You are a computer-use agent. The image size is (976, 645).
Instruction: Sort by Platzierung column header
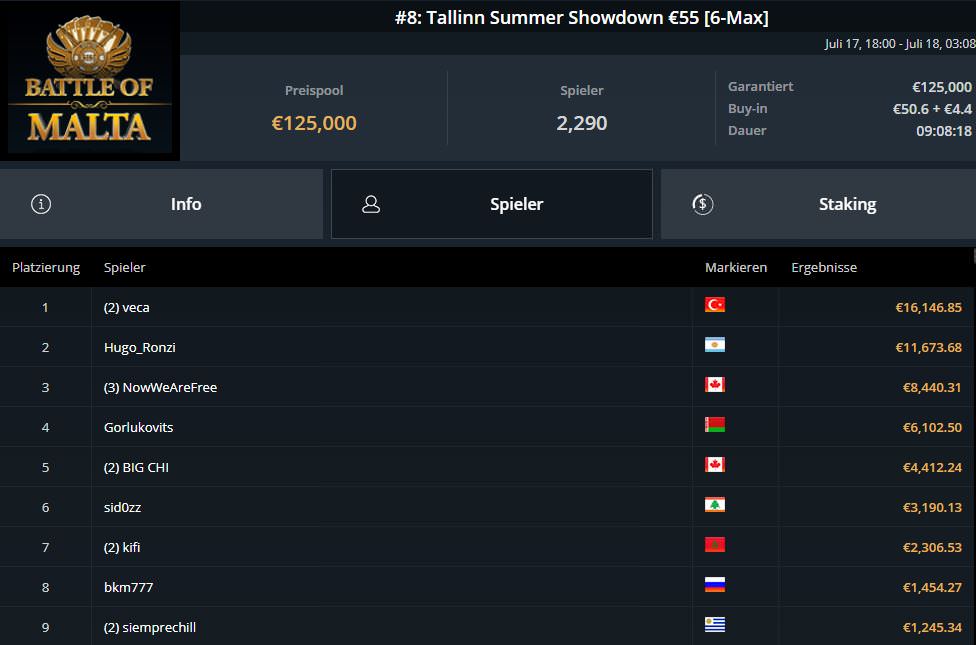(46, 267)
